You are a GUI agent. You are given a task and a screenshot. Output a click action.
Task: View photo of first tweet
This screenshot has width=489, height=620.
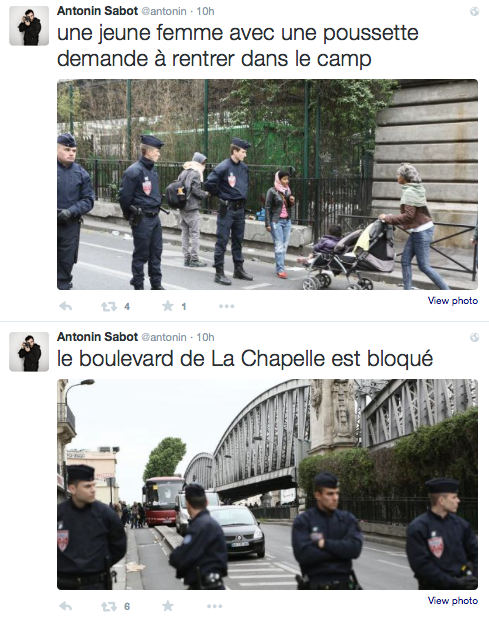point(453,301)
